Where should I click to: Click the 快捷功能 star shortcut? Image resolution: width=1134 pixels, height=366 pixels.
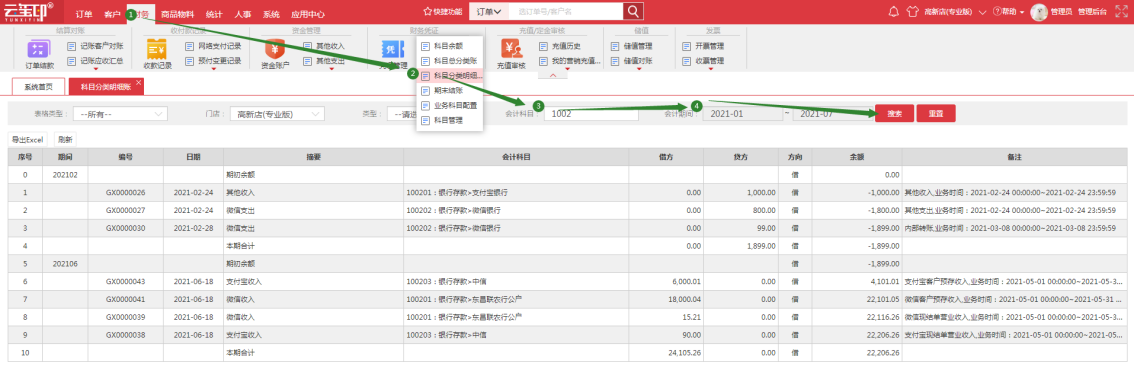click(x=443, y=12)
